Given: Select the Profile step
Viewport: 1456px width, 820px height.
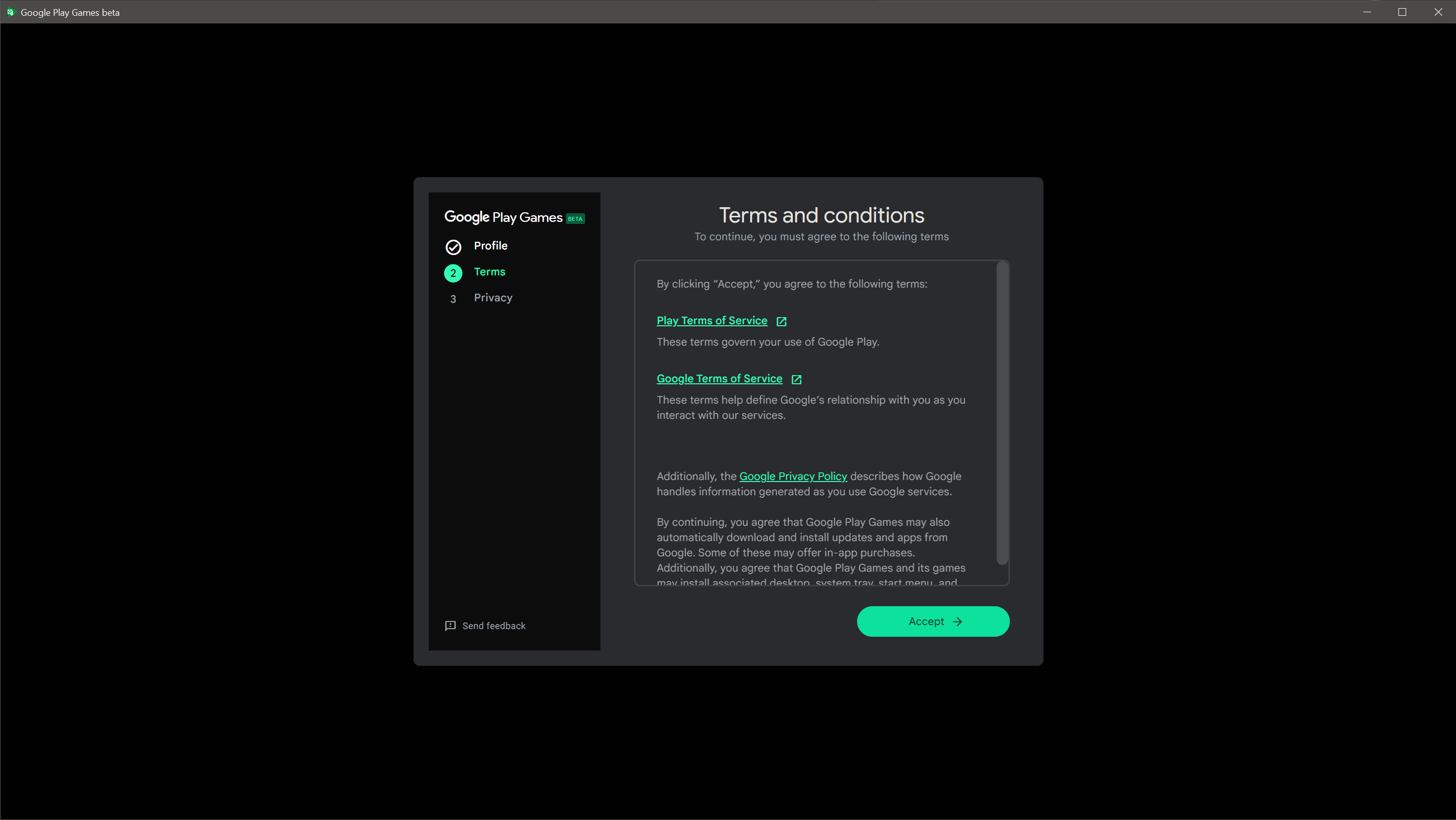Looking at the screenshot, I should coord(490,246).
